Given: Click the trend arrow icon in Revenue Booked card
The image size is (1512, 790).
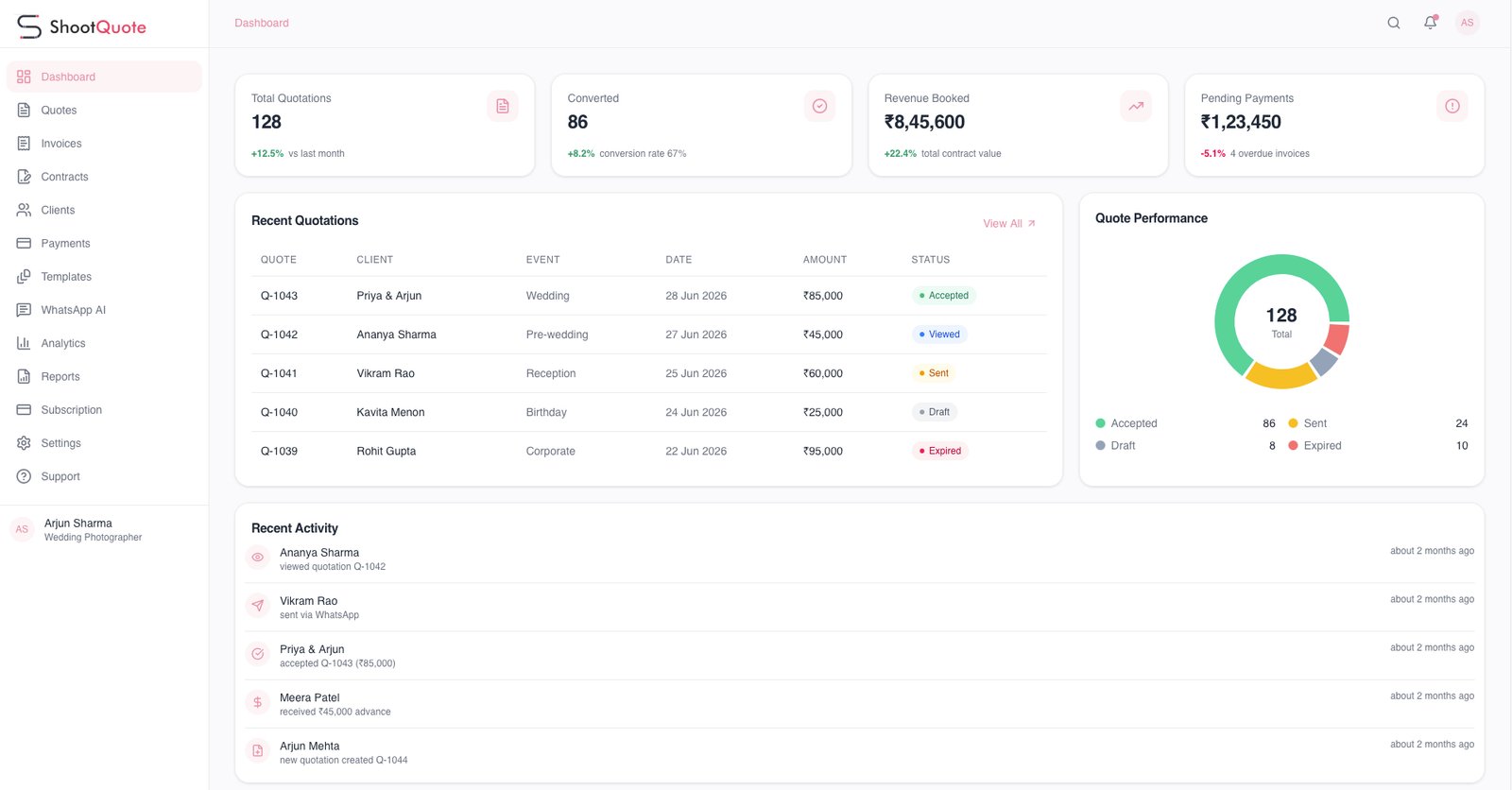Looking at the screenshot, I should [1136, 106].
